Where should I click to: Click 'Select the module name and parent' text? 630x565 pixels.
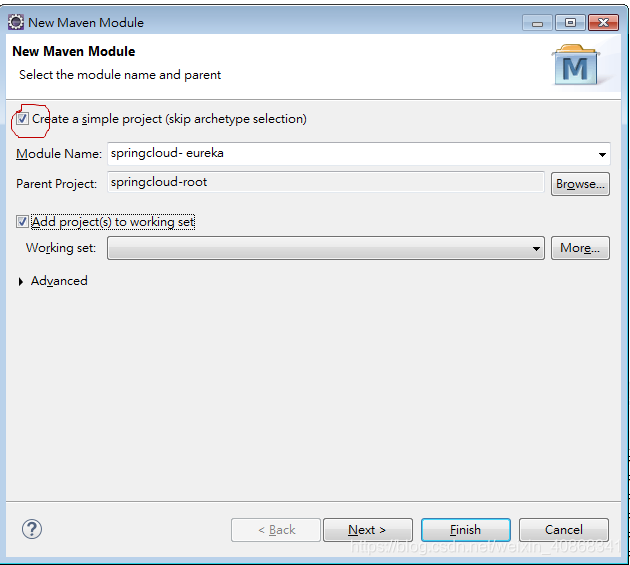point(120,75)
